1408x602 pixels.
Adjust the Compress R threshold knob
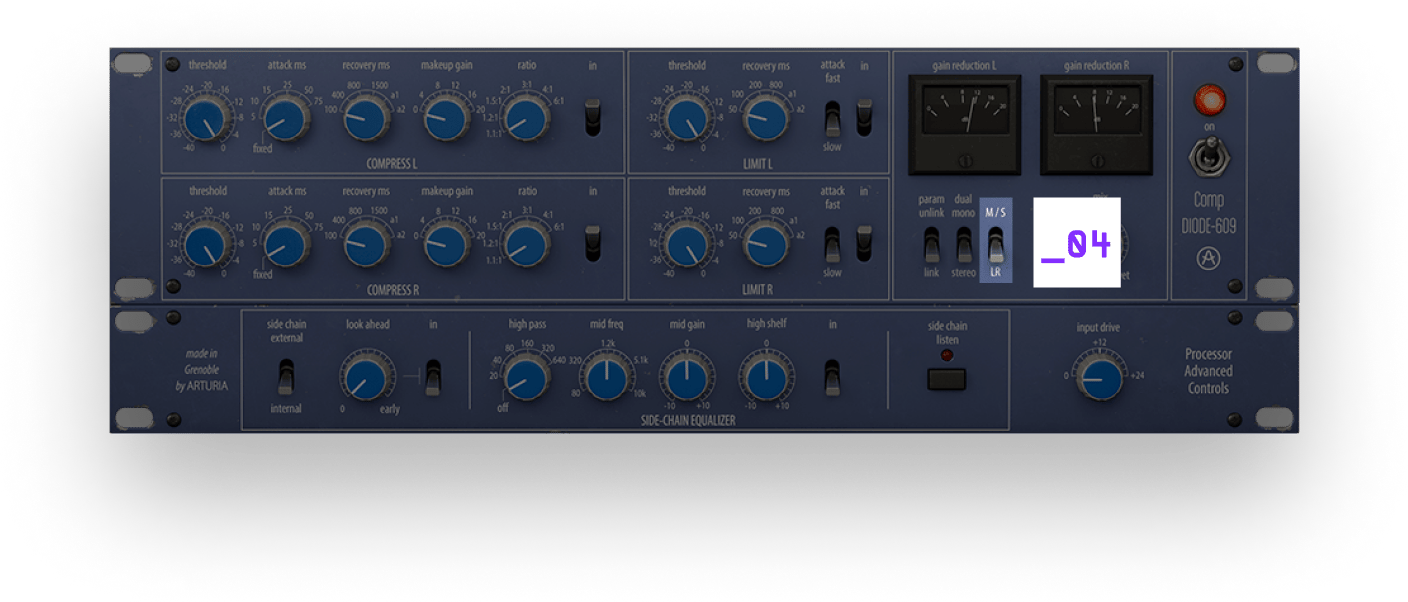(207, 245)
